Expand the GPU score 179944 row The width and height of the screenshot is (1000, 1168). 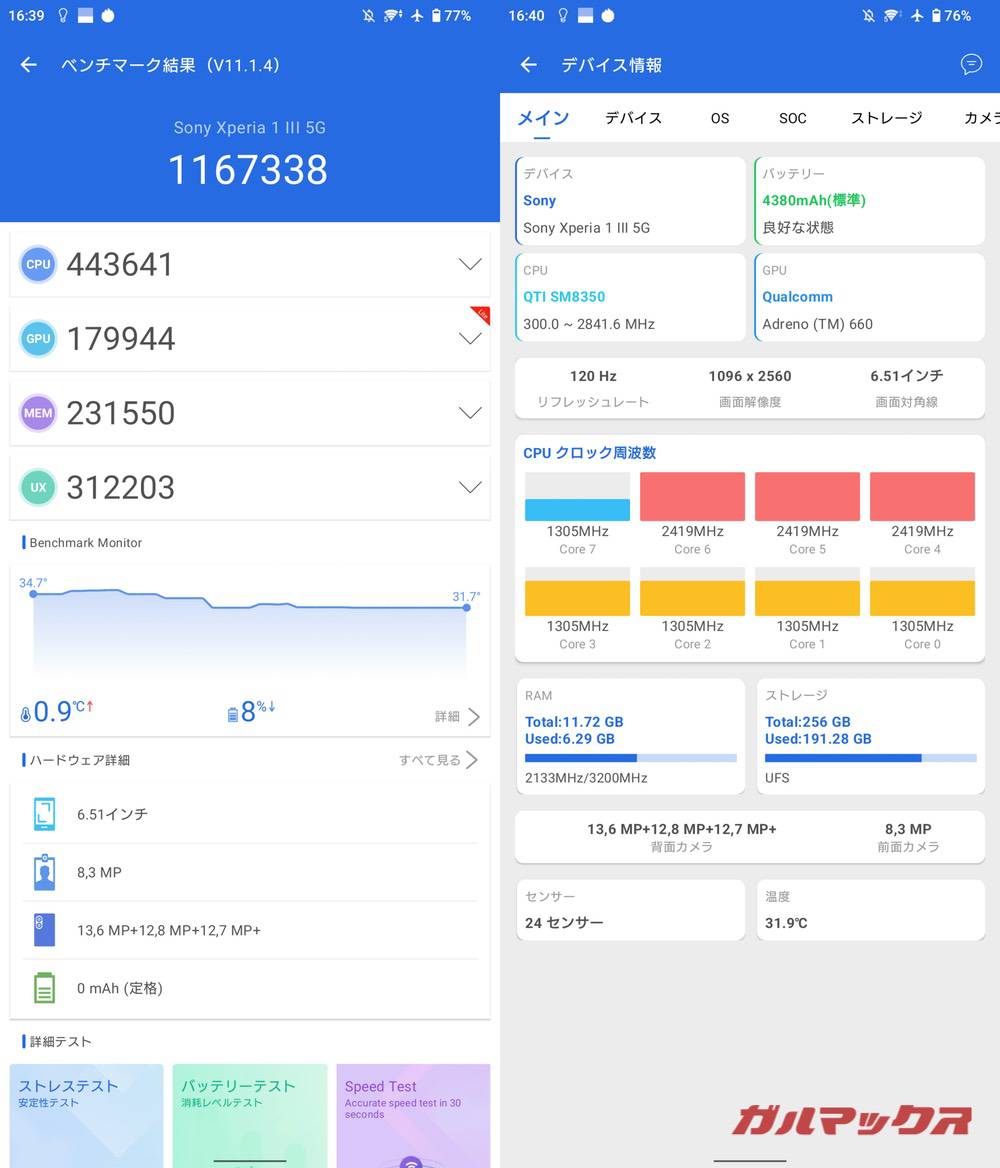(250, 339)
